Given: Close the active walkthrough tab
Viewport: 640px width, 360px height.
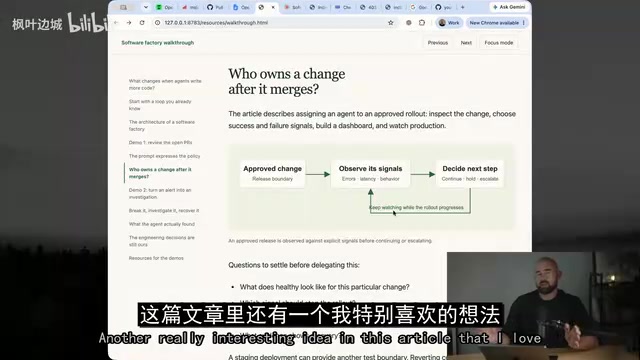Looking at the screenshot, I should click(273, 7).
